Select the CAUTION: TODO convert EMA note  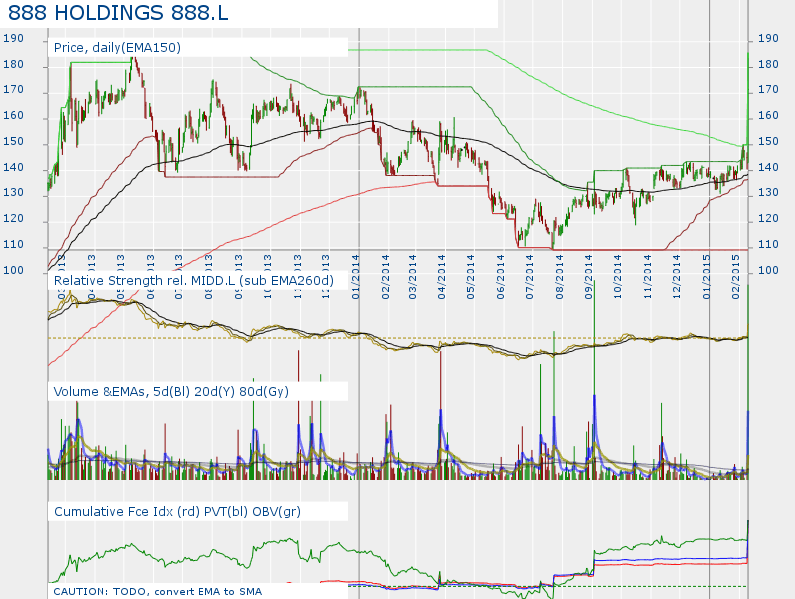[158, 591]
